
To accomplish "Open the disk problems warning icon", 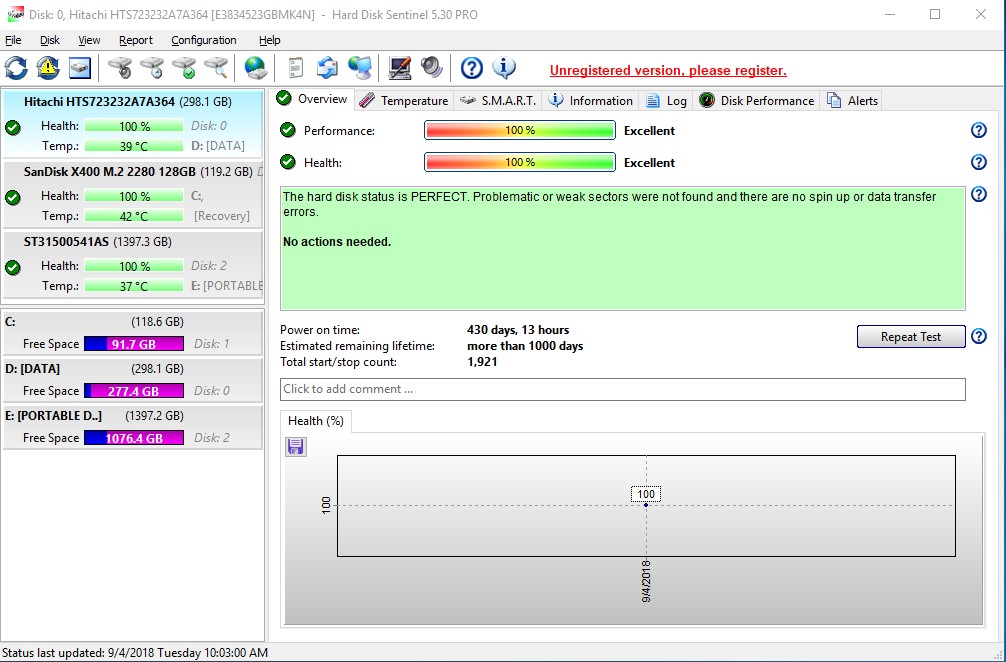I will tap(47, 68).
